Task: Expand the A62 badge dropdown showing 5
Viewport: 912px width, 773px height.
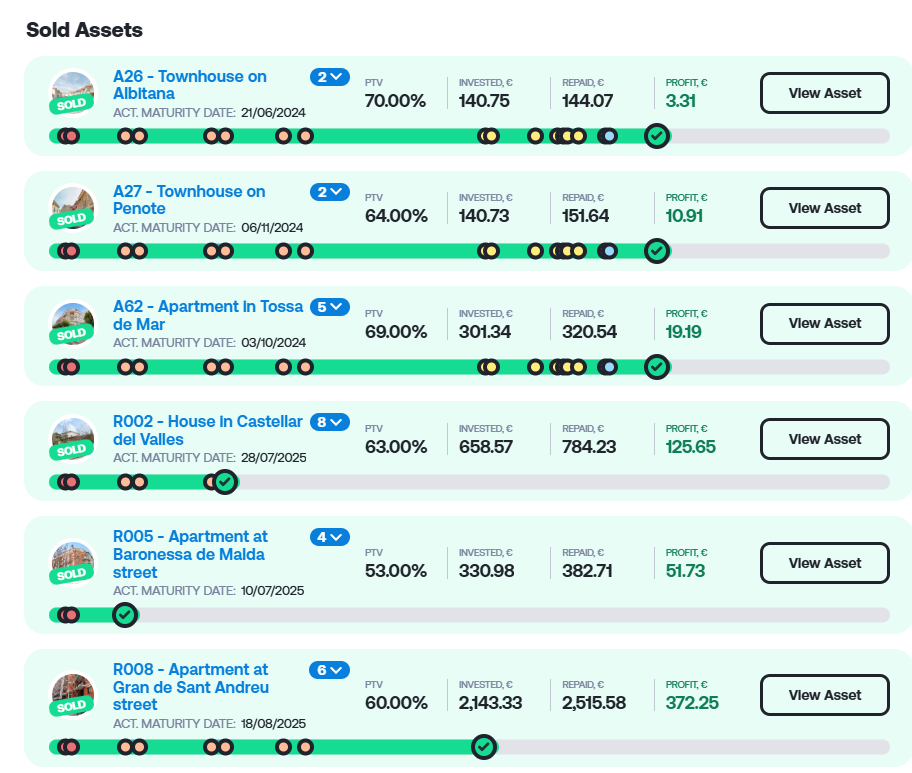Action: click(x=329, y=307)
